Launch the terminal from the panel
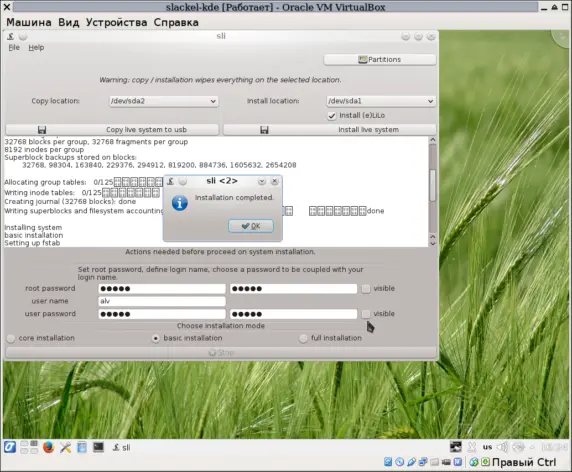 click(98, 447)
